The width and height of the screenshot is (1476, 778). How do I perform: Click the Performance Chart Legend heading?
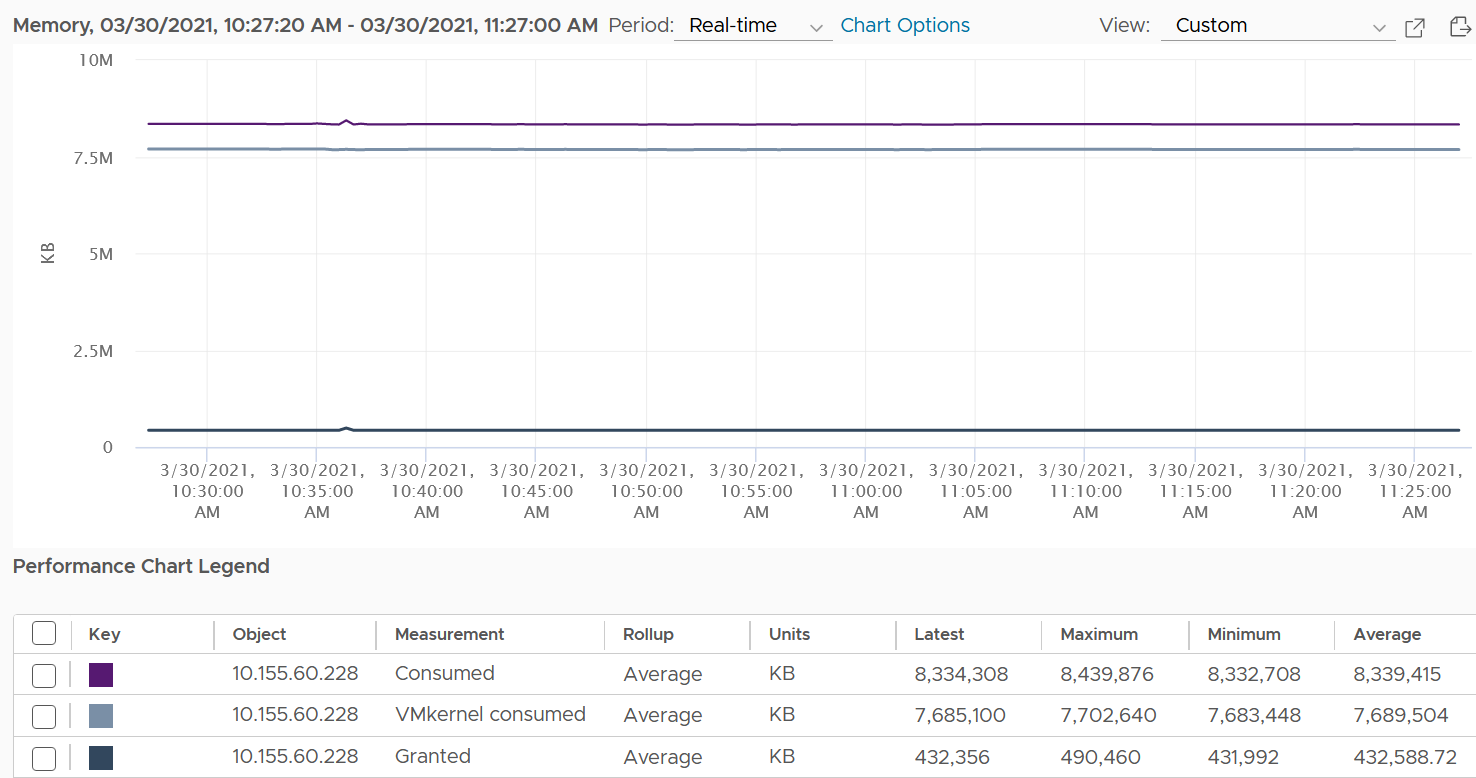141,566
